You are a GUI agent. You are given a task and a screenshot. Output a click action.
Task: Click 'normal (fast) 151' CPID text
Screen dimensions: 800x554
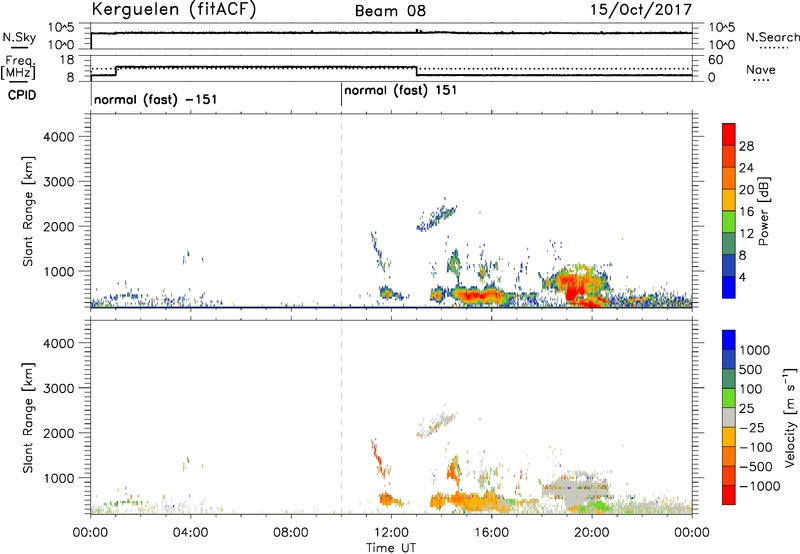point(401,91)
